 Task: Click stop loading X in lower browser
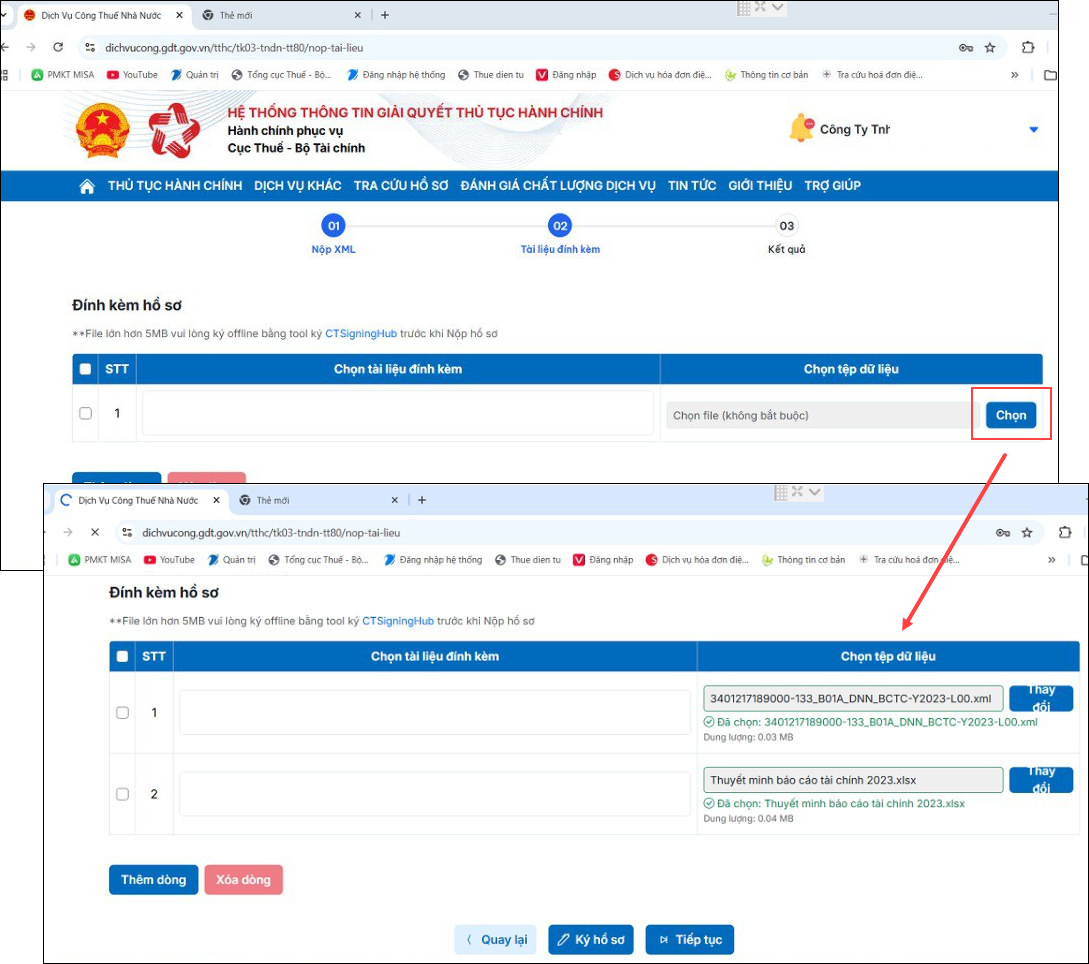click(x=95, y=533)
